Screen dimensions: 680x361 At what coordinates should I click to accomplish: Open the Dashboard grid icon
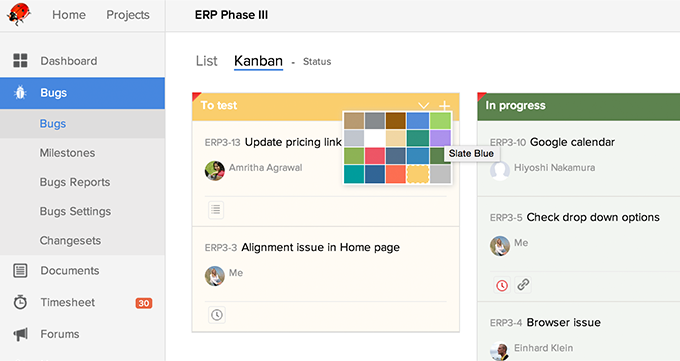[x=20, y=61]
